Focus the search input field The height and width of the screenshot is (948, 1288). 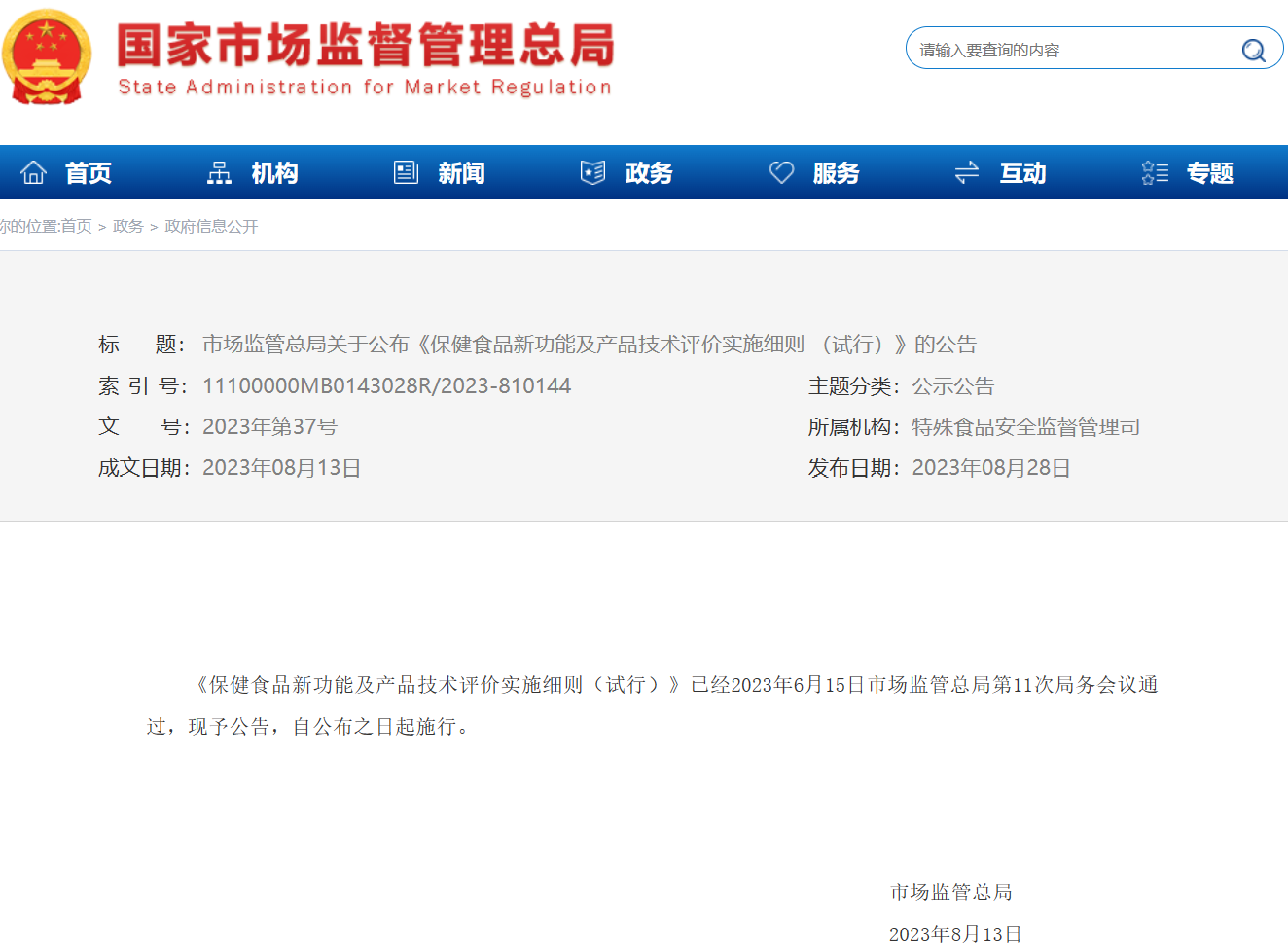(x=1070, y=50)
